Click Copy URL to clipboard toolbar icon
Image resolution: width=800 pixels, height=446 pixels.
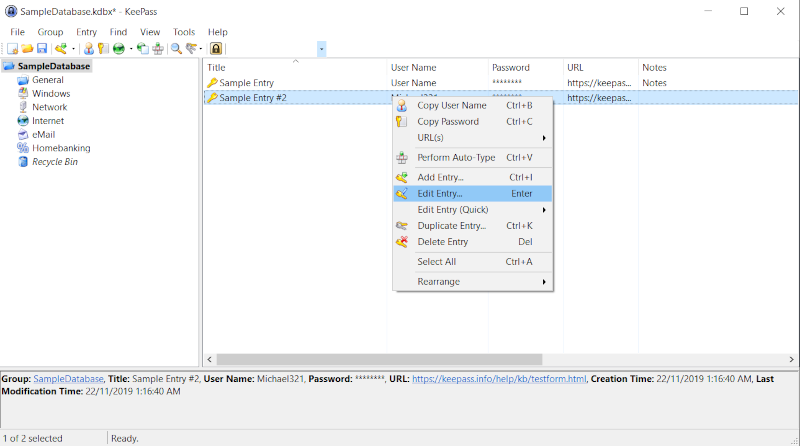coord(143,49)
